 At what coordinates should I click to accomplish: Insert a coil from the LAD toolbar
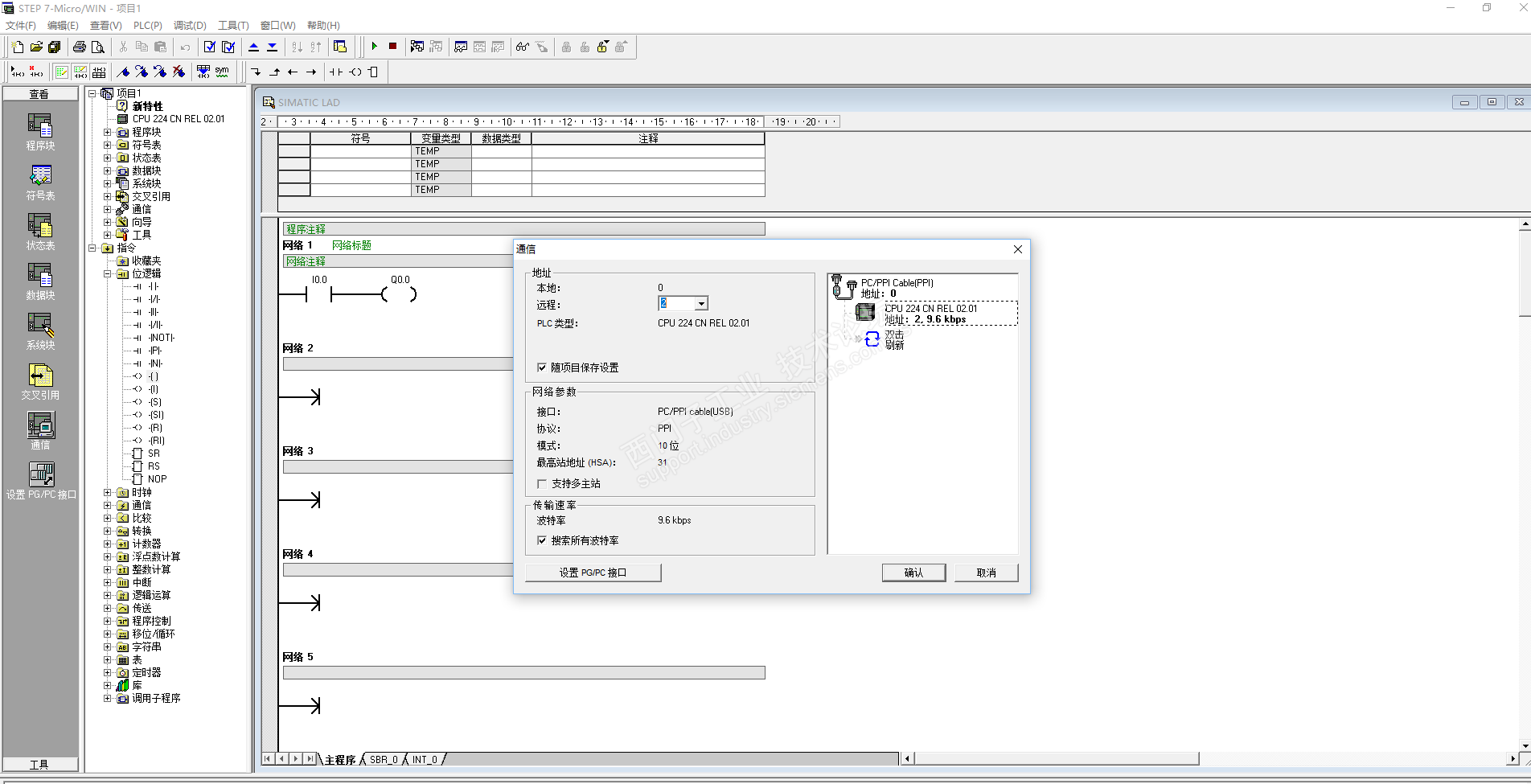355,72
